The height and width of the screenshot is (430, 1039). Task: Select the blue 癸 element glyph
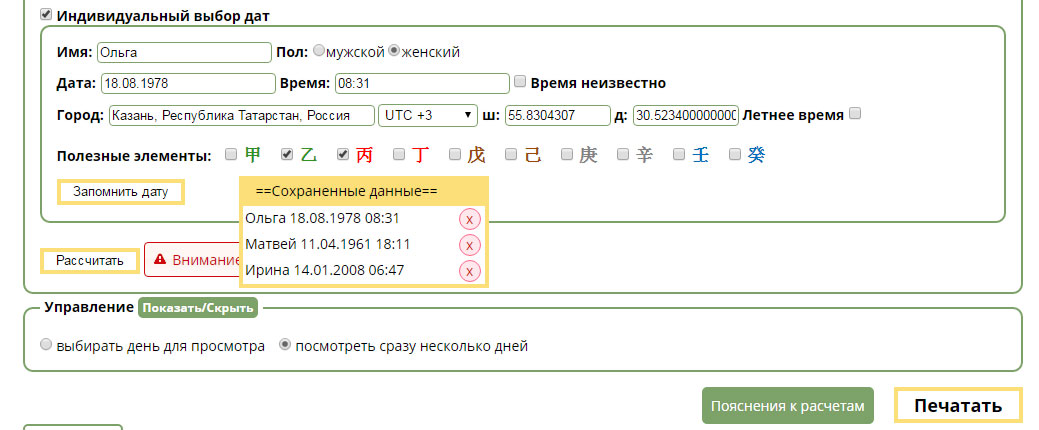pos(756,155)
